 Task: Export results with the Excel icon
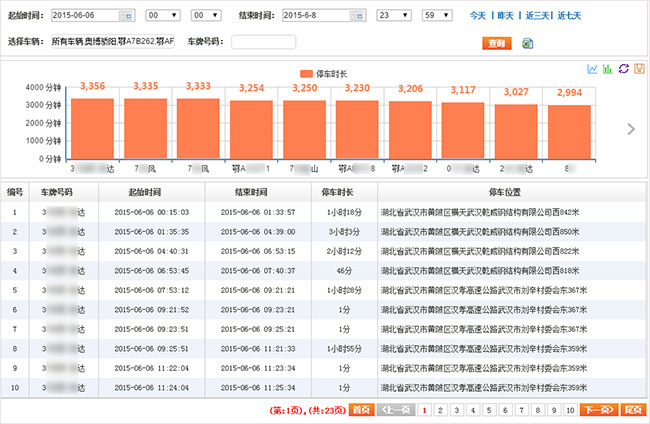coord(528,43)
